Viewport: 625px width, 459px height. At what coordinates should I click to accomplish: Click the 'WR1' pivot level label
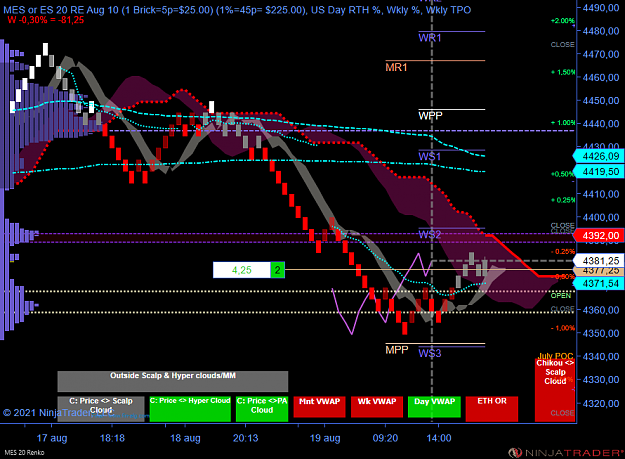click(430, 38)
